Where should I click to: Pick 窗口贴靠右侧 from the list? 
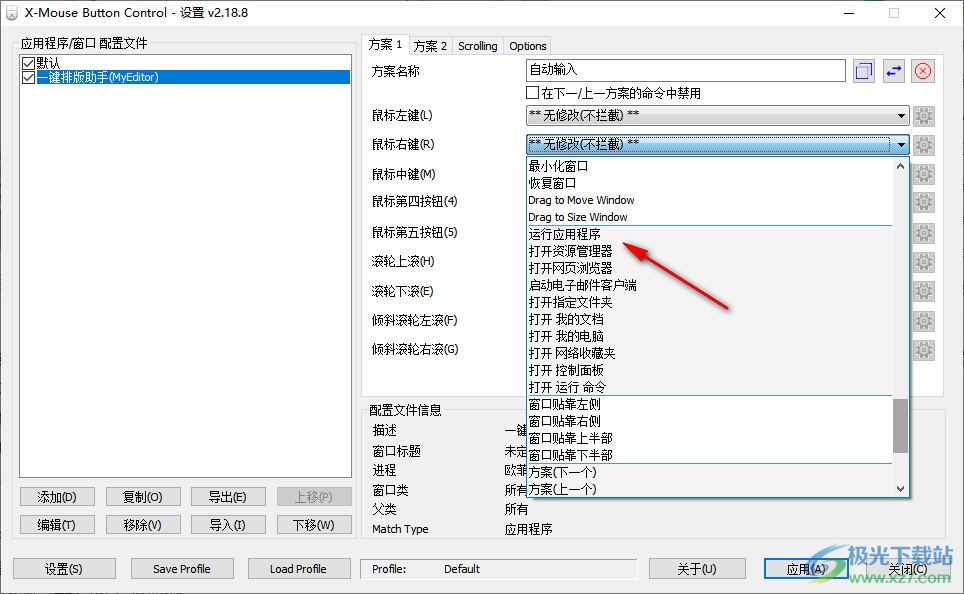[710, 422]
